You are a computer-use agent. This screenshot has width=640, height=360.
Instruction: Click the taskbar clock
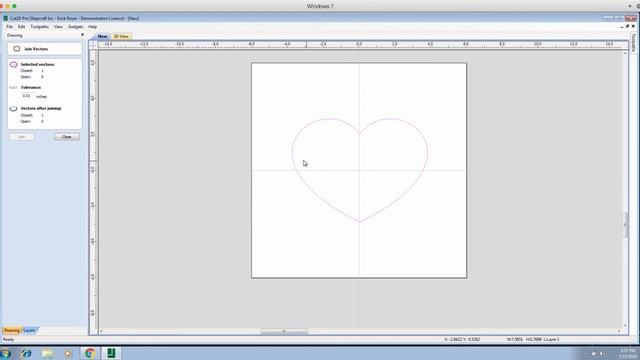pyautogui.click(x=628, y=353)
